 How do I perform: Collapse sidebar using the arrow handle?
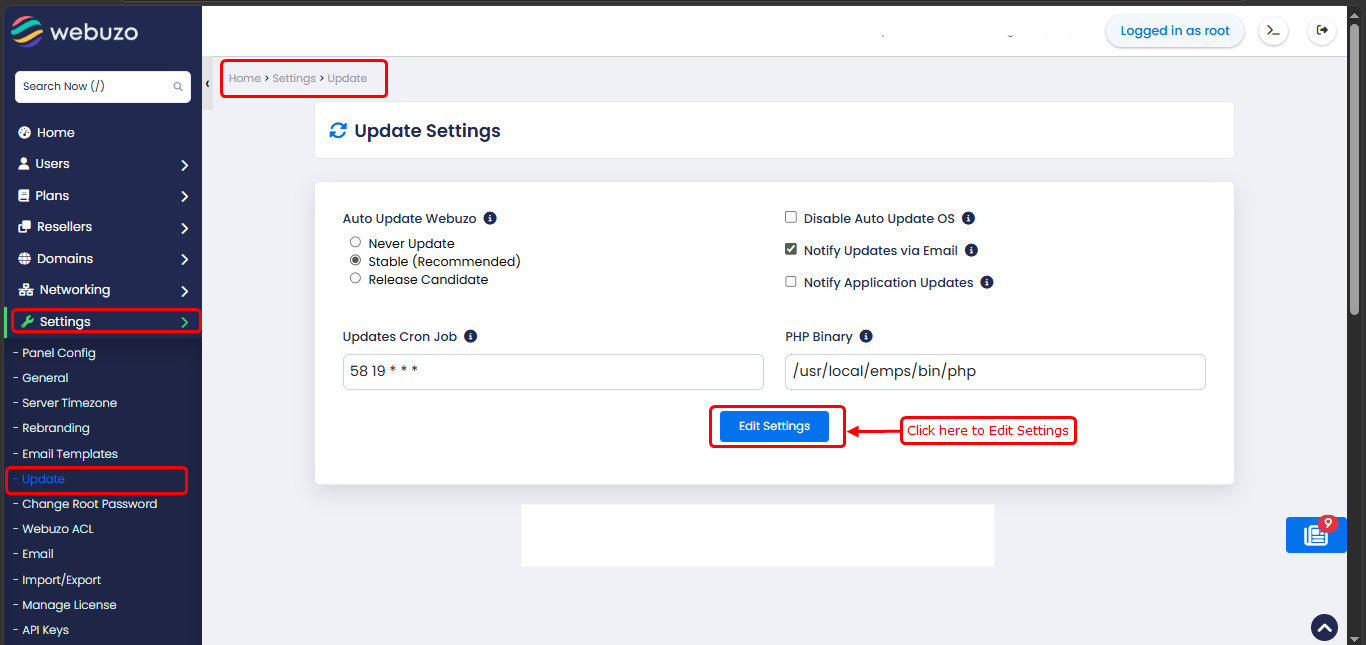pos(208,84)
